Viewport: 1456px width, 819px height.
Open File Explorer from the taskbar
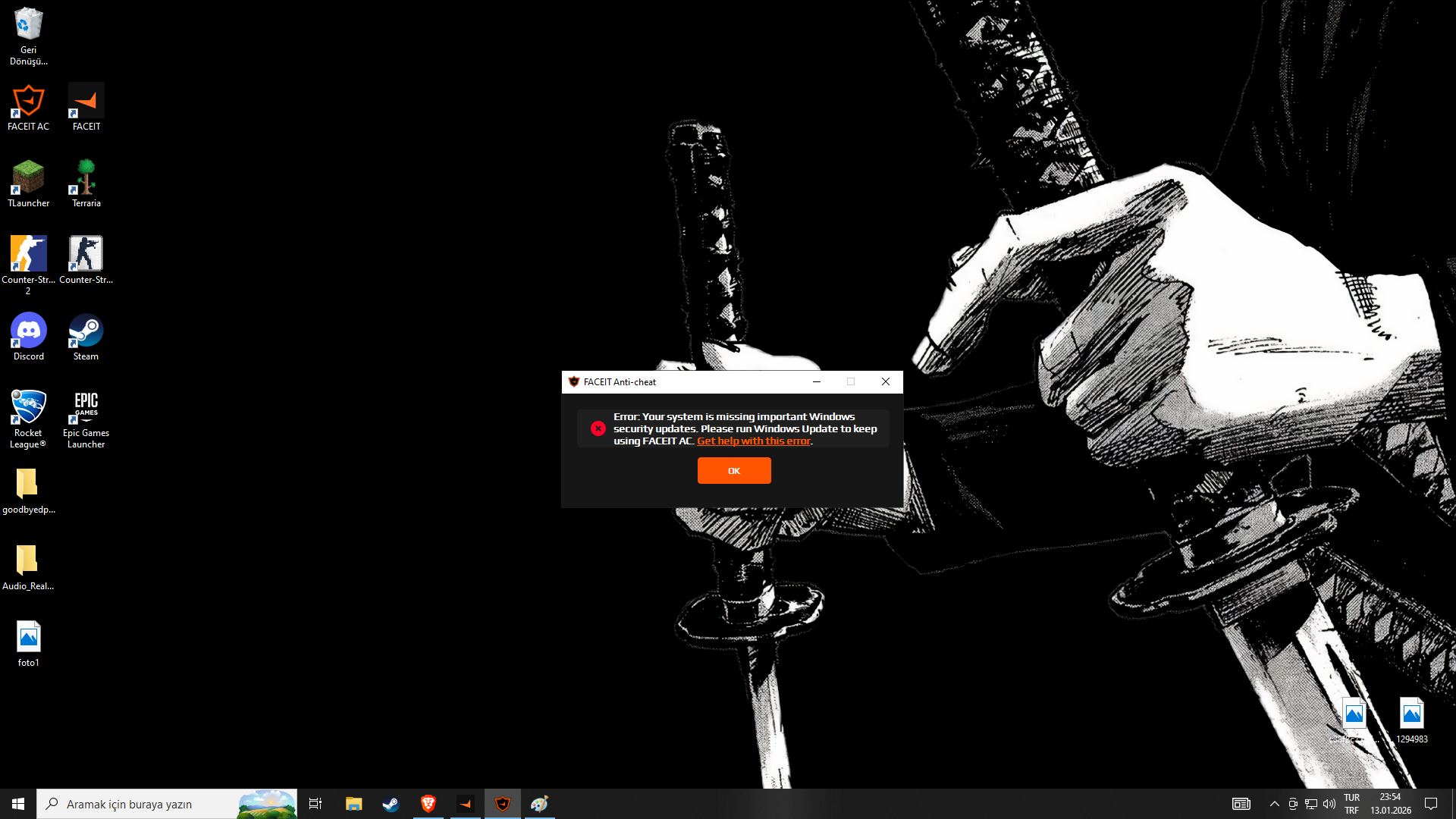click(353, 804)
